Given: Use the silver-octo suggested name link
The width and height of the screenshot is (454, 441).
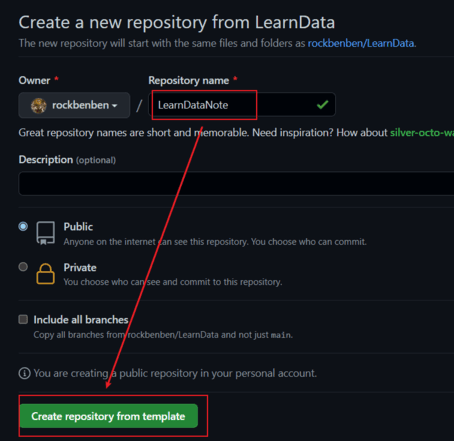Looking at the screenshot, I should pos(422,133).
